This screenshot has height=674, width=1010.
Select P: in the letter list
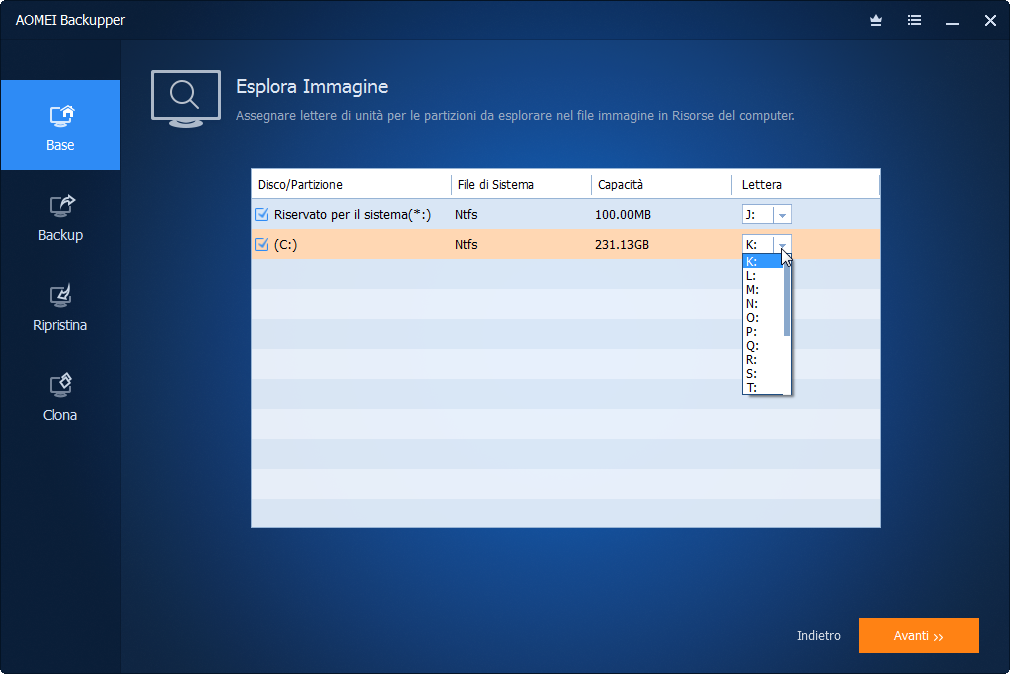(x=763, y=332)
